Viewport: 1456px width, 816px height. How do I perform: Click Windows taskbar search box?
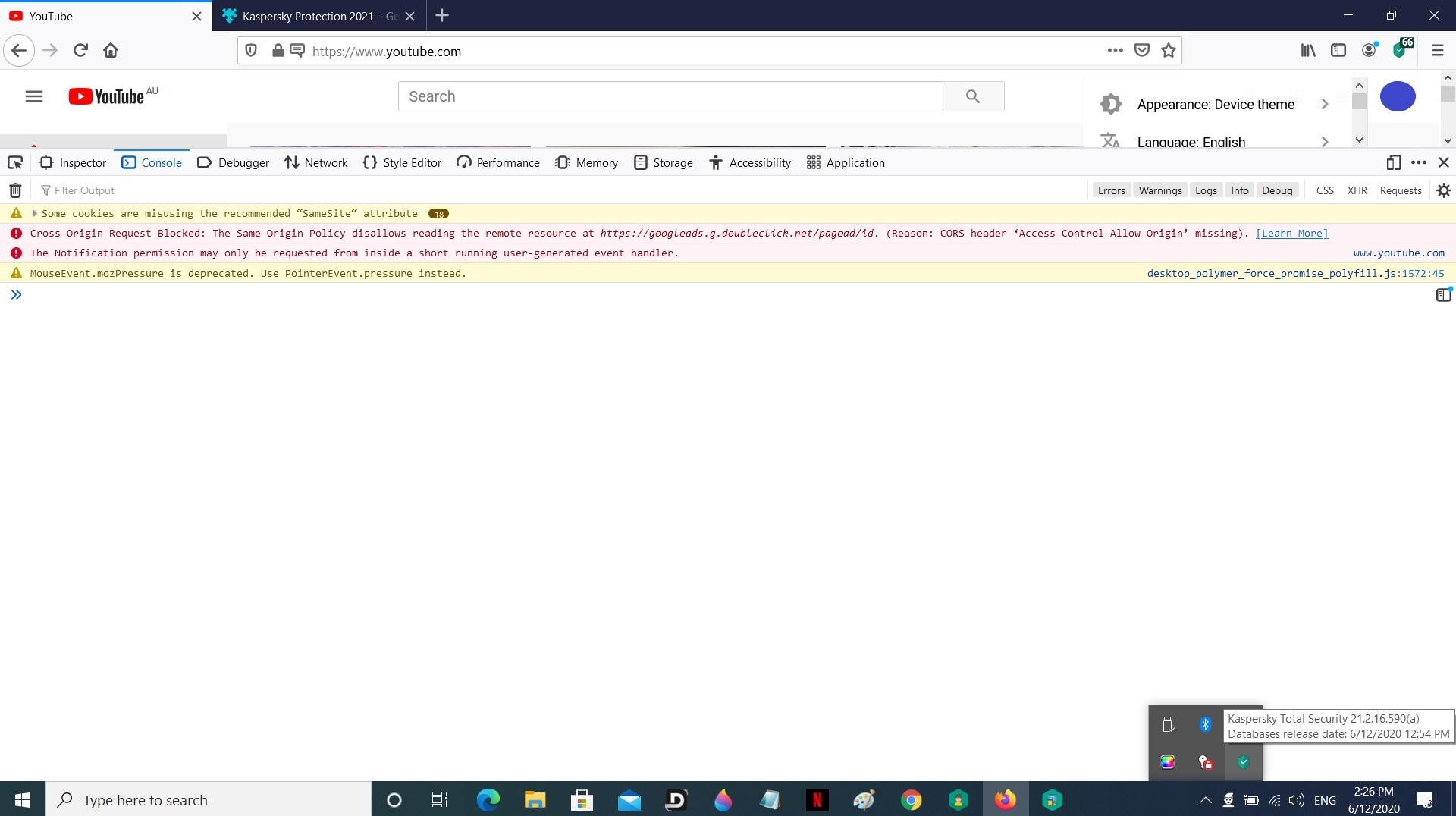(209, 799)
